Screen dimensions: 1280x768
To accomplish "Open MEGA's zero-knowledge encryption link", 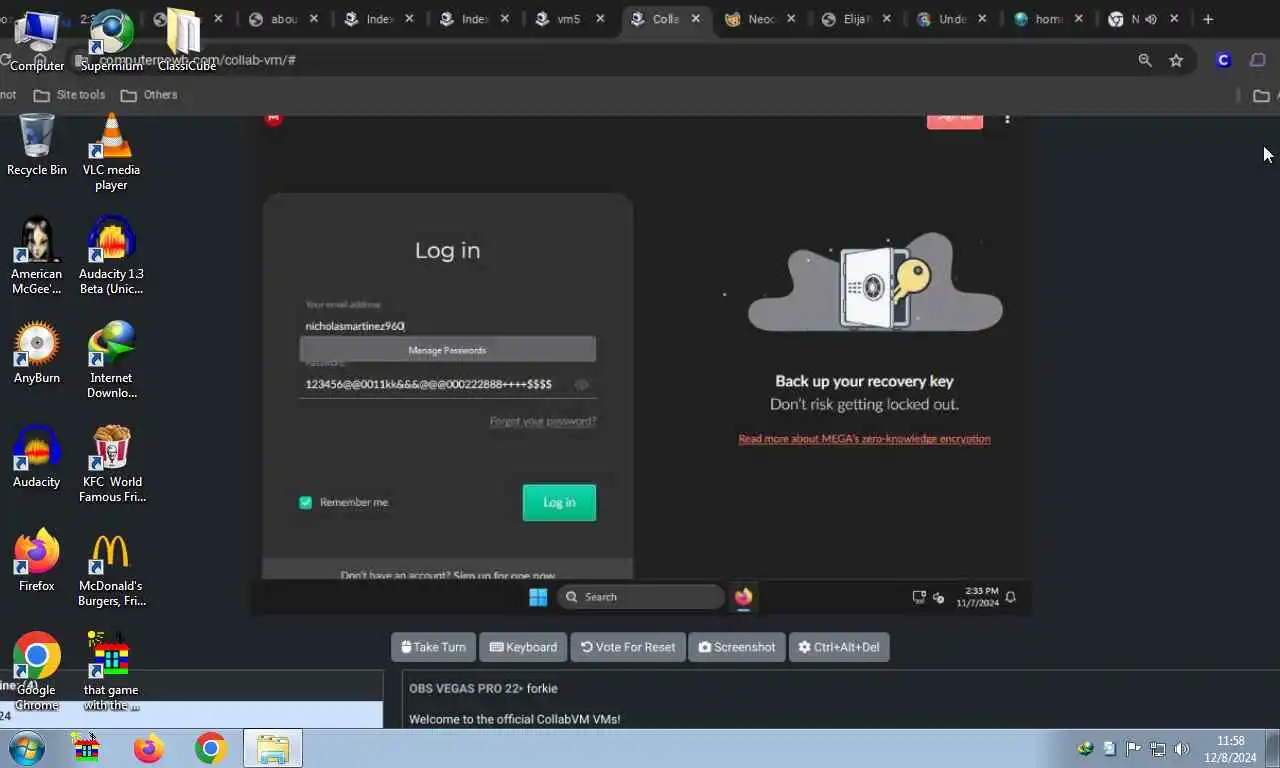I will click(864, 439).
